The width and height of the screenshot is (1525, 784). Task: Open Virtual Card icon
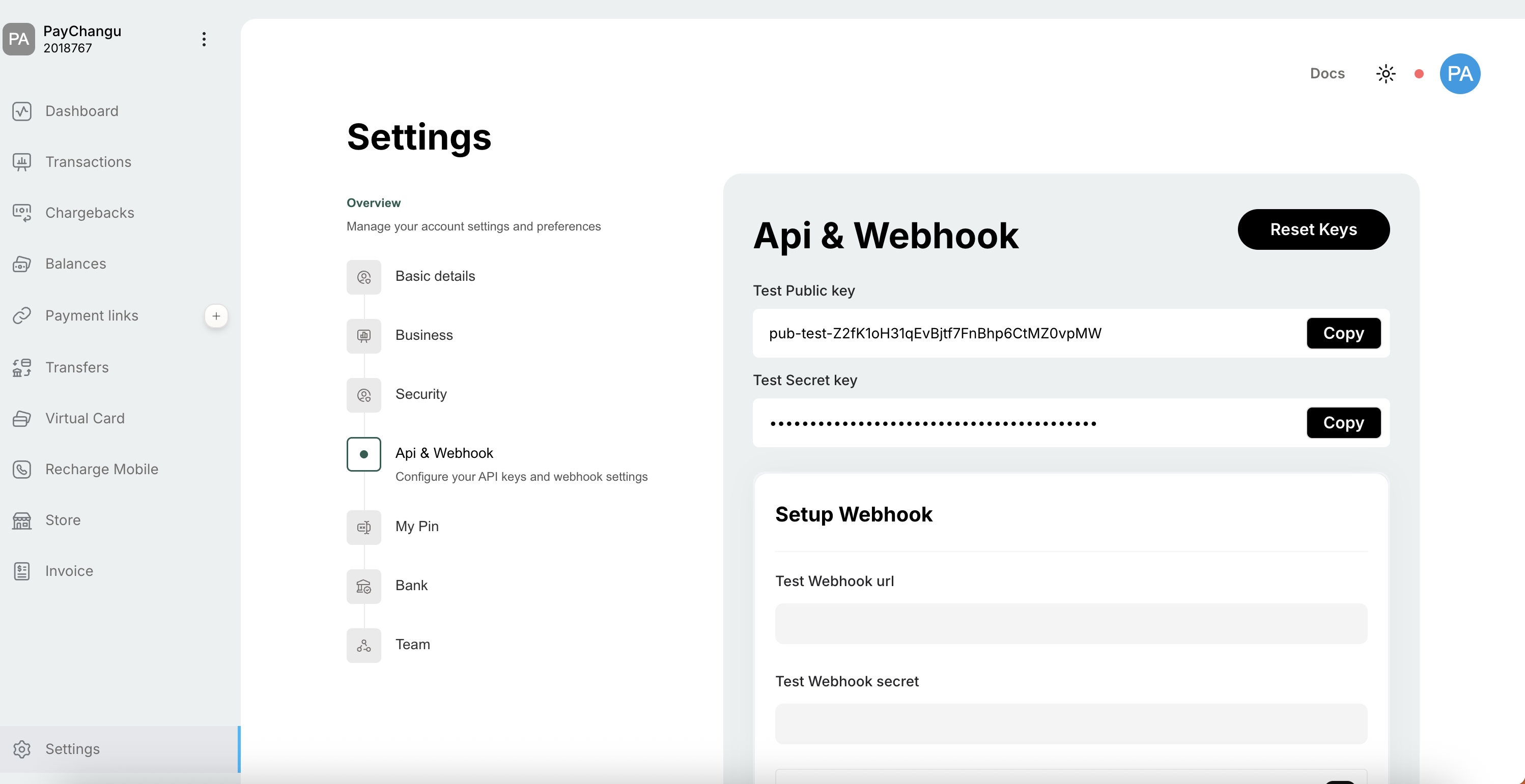[x=22, y=418]
